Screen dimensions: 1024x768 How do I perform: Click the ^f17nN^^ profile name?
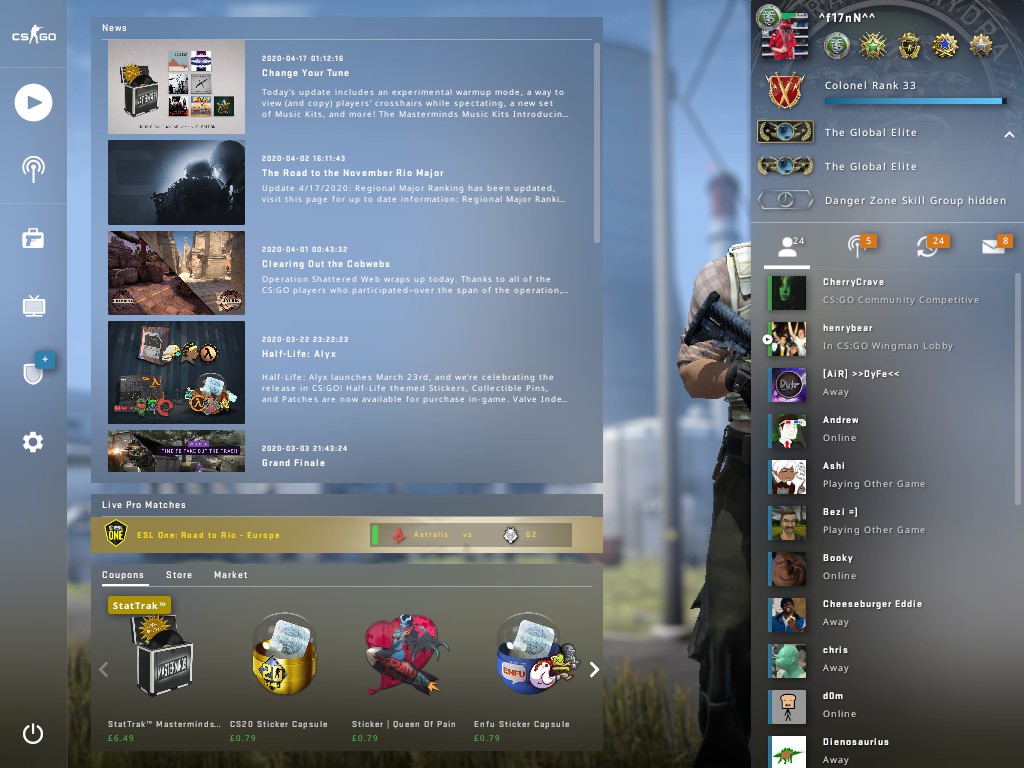[846, 18]
